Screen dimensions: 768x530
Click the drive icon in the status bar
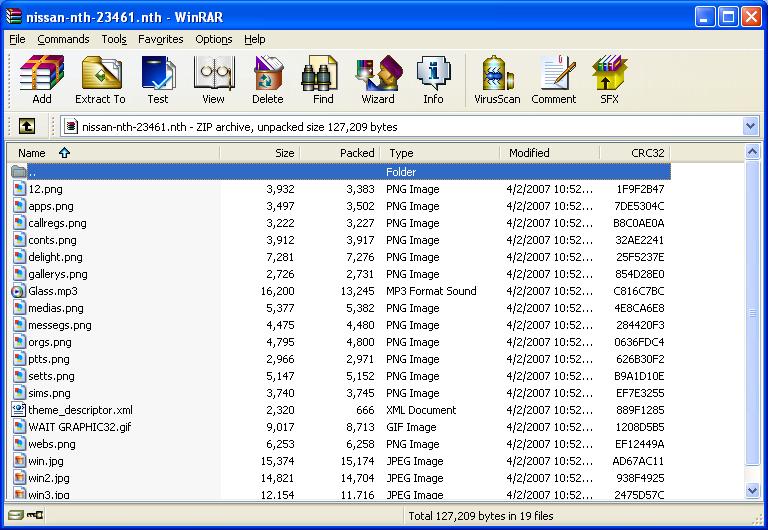[x=16, y=515]
